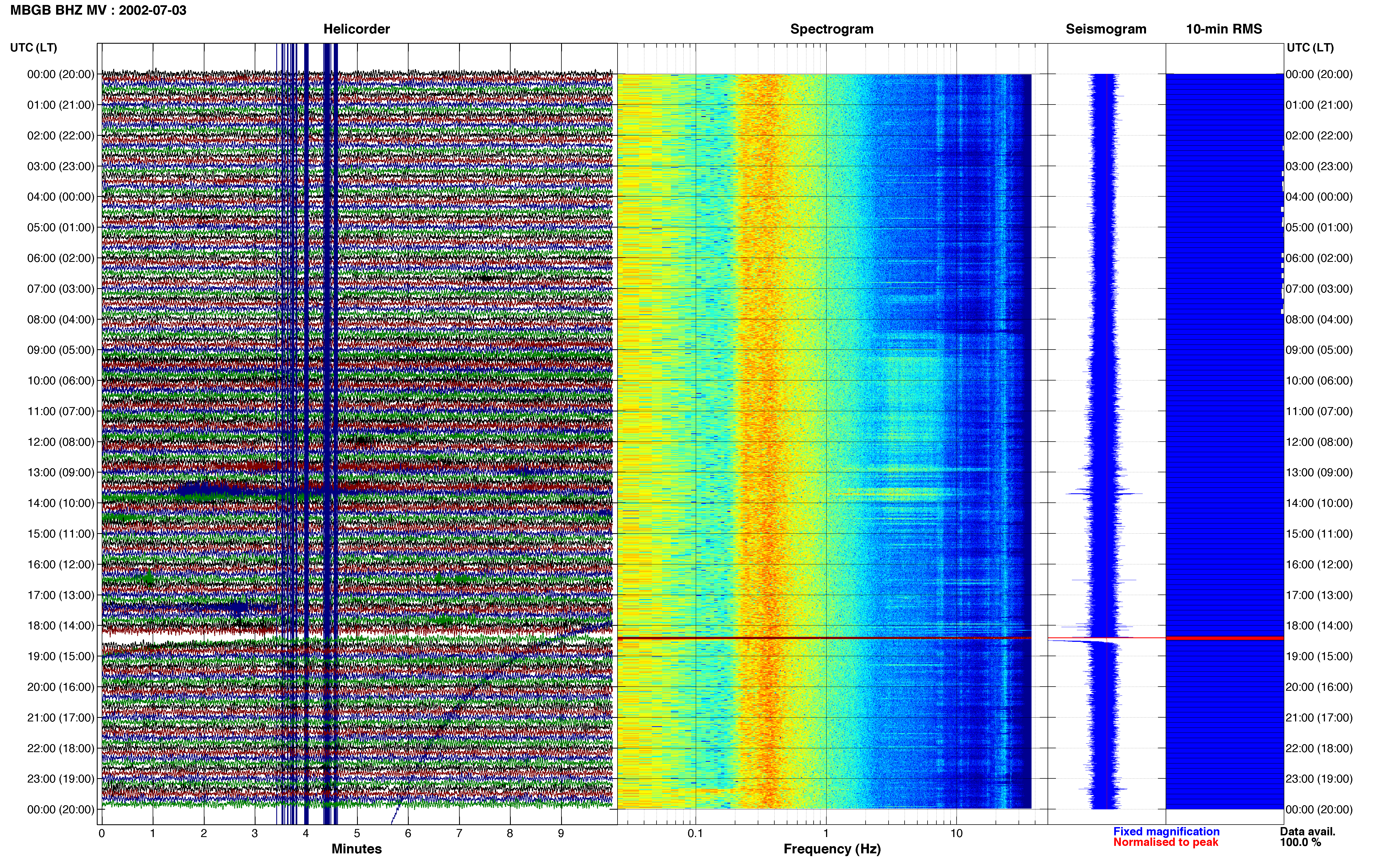Click the 10 Hz frequency tick label
This screenshot has width=1388, height=868.
tap(956, 833)
